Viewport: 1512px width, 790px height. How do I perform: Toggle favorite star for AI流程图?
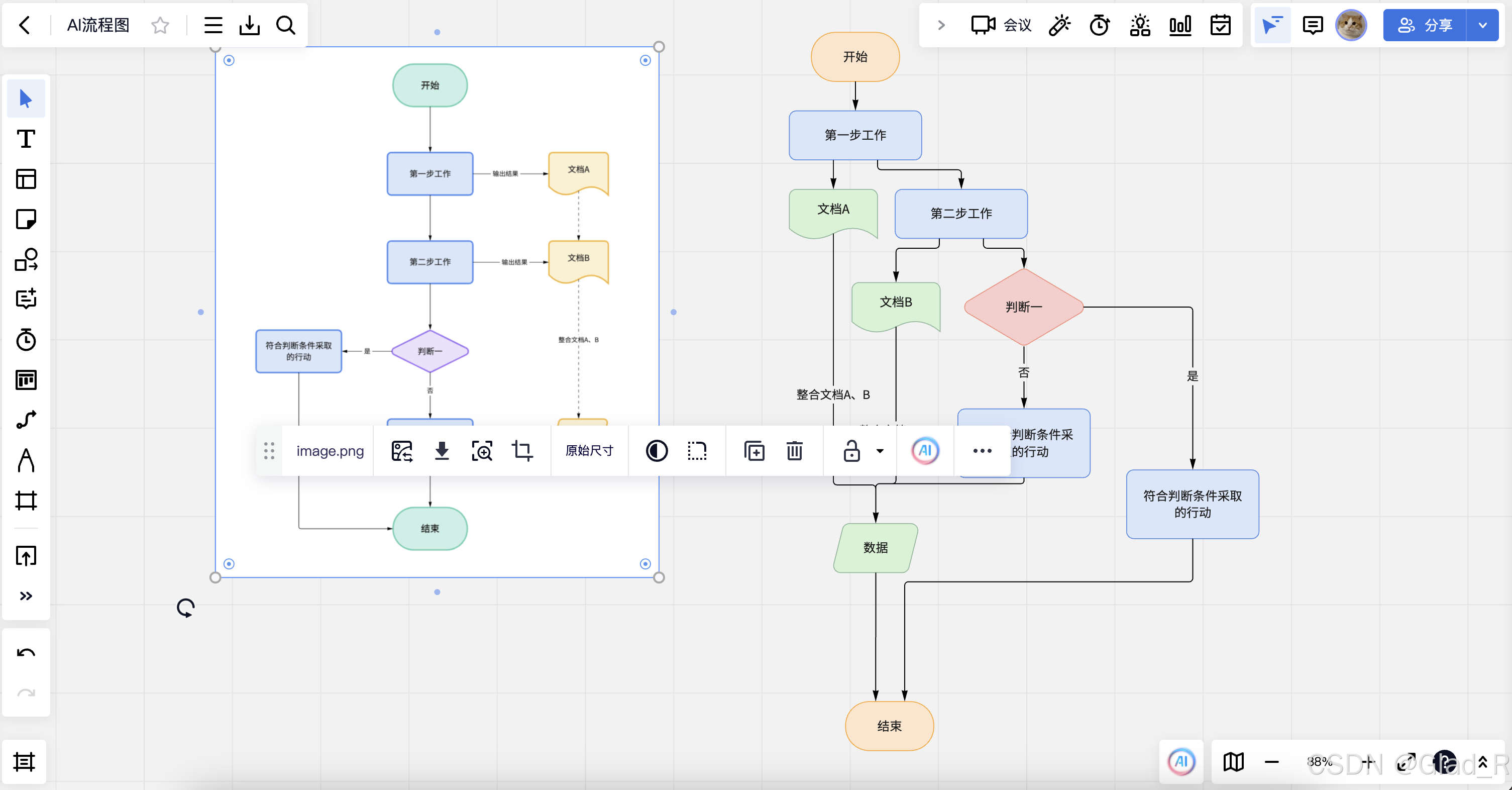pyautogui.click(x=160, y=25)
